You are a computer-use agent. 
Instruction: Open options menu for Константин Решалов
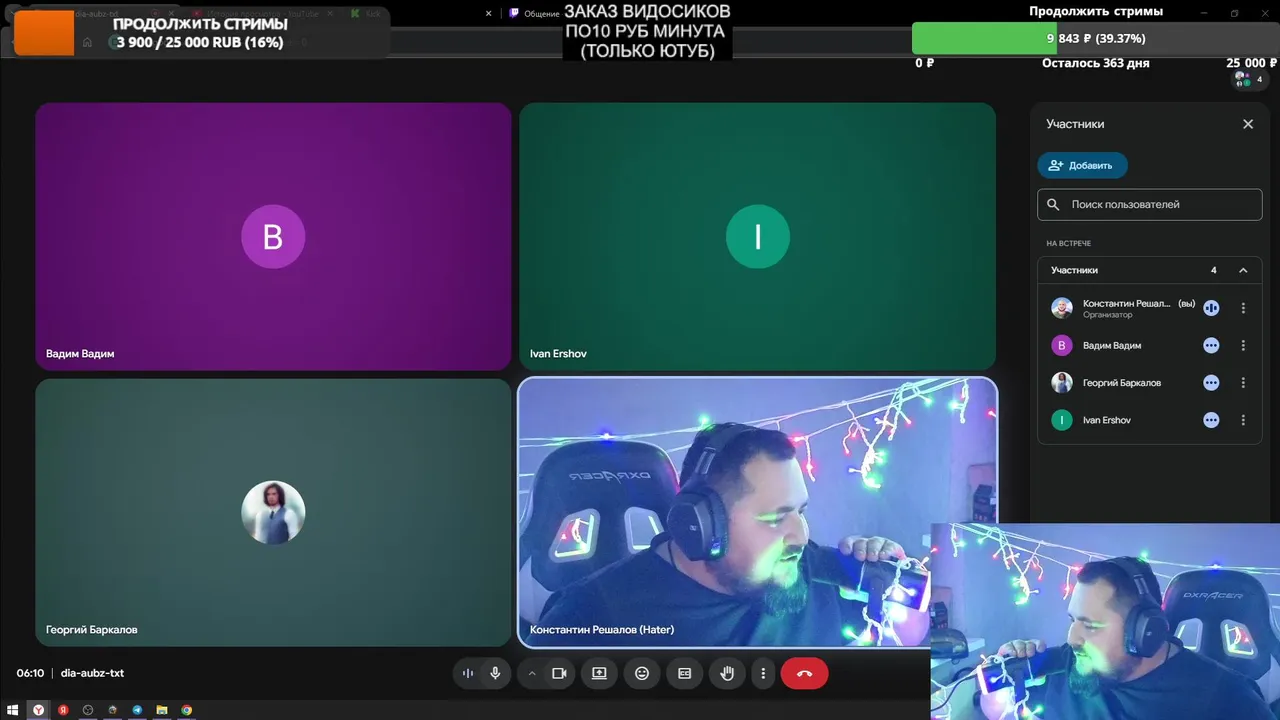coord(1243,308)
